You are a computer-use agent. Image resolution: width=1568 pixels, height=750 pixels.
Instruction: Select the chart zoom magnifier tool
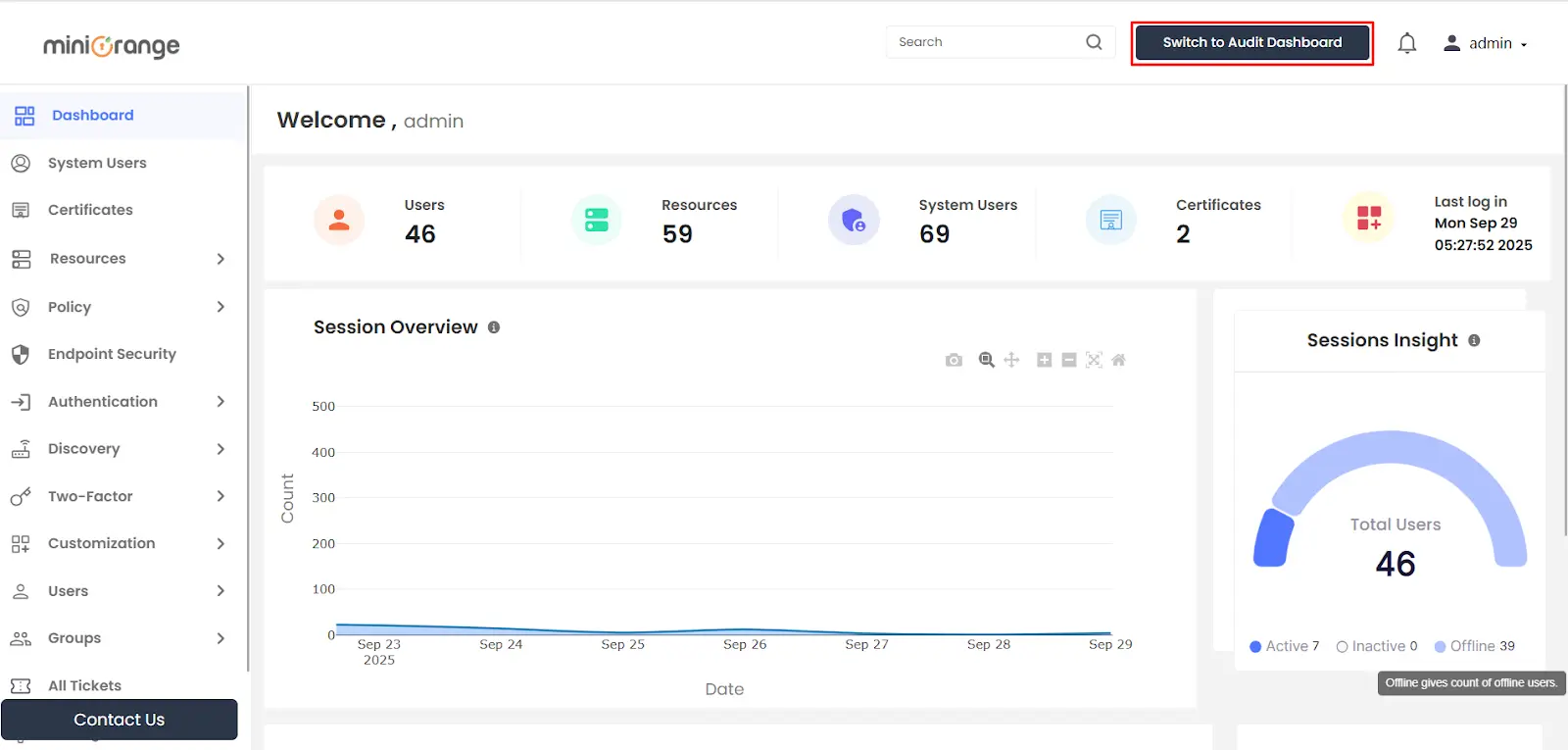pos(986,360)
